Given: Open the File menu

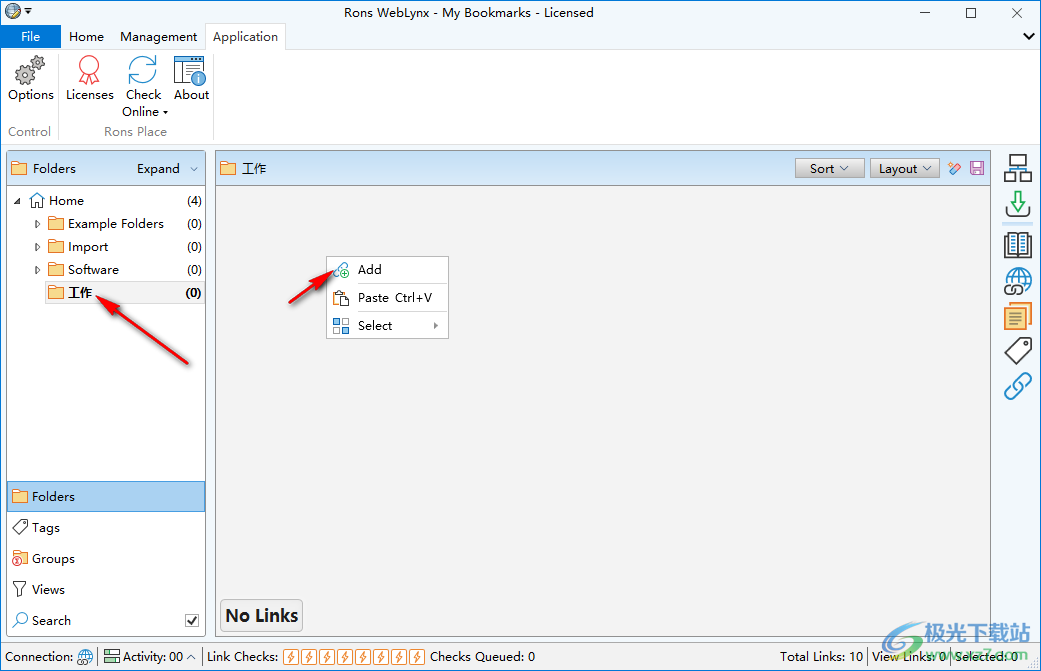Looking at the screenshot, I should [x=30, y=37].
